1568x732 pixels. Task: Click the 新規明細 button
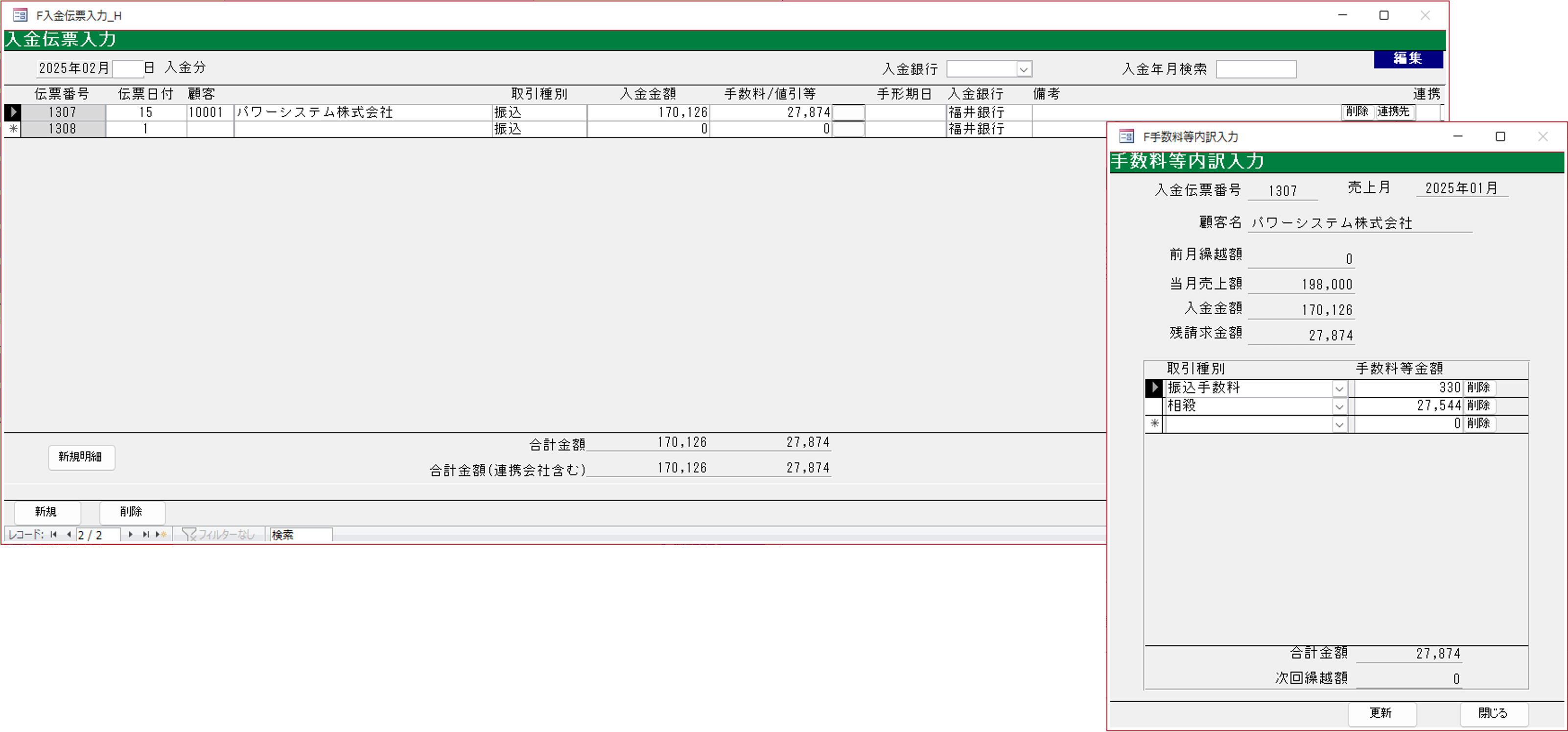pos(82,457)
